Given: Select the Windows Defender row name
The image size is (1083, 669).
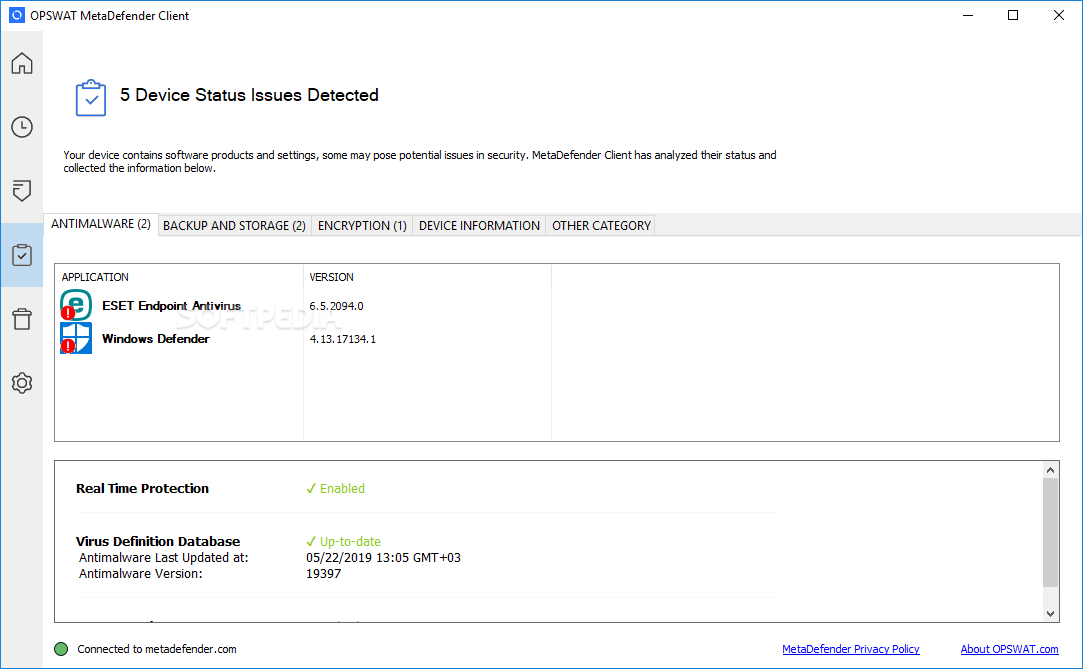Looking at the screenshot, I should (155, 339).
